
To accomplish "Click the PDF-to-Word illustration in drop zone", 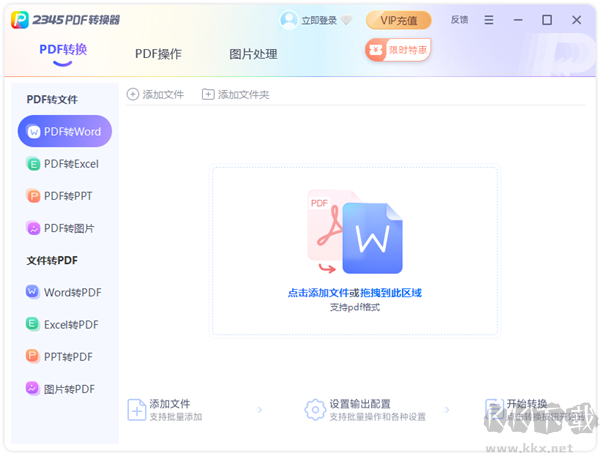I will pyautogui.click(x=355, y=232).
